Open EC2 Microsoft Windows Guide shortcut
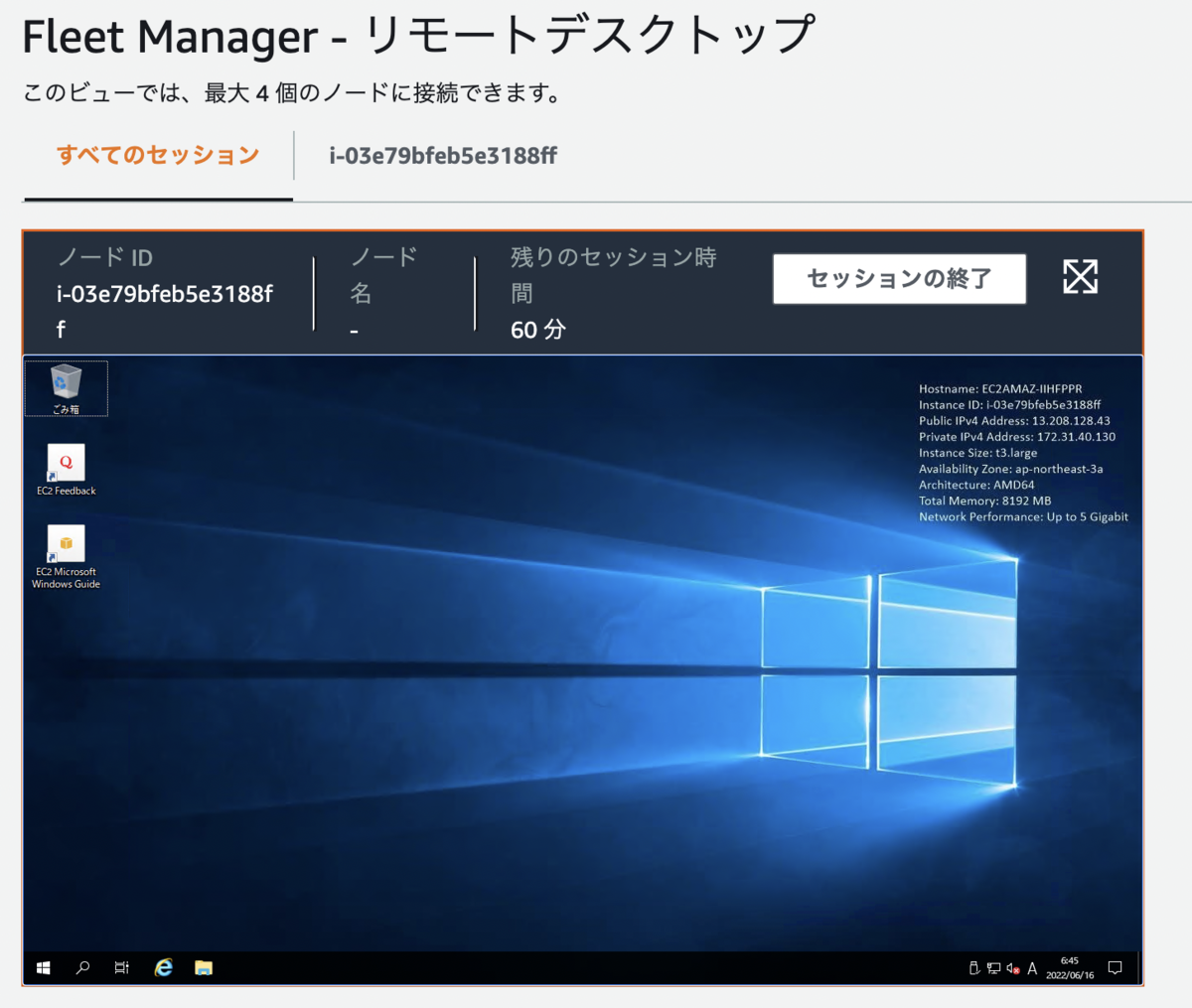This screenshot has height=1008, width=1192. pyautogui.click(x=66, y=557)
